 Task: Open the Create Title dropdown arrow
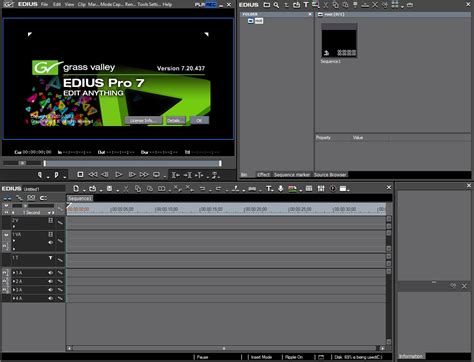273,190
